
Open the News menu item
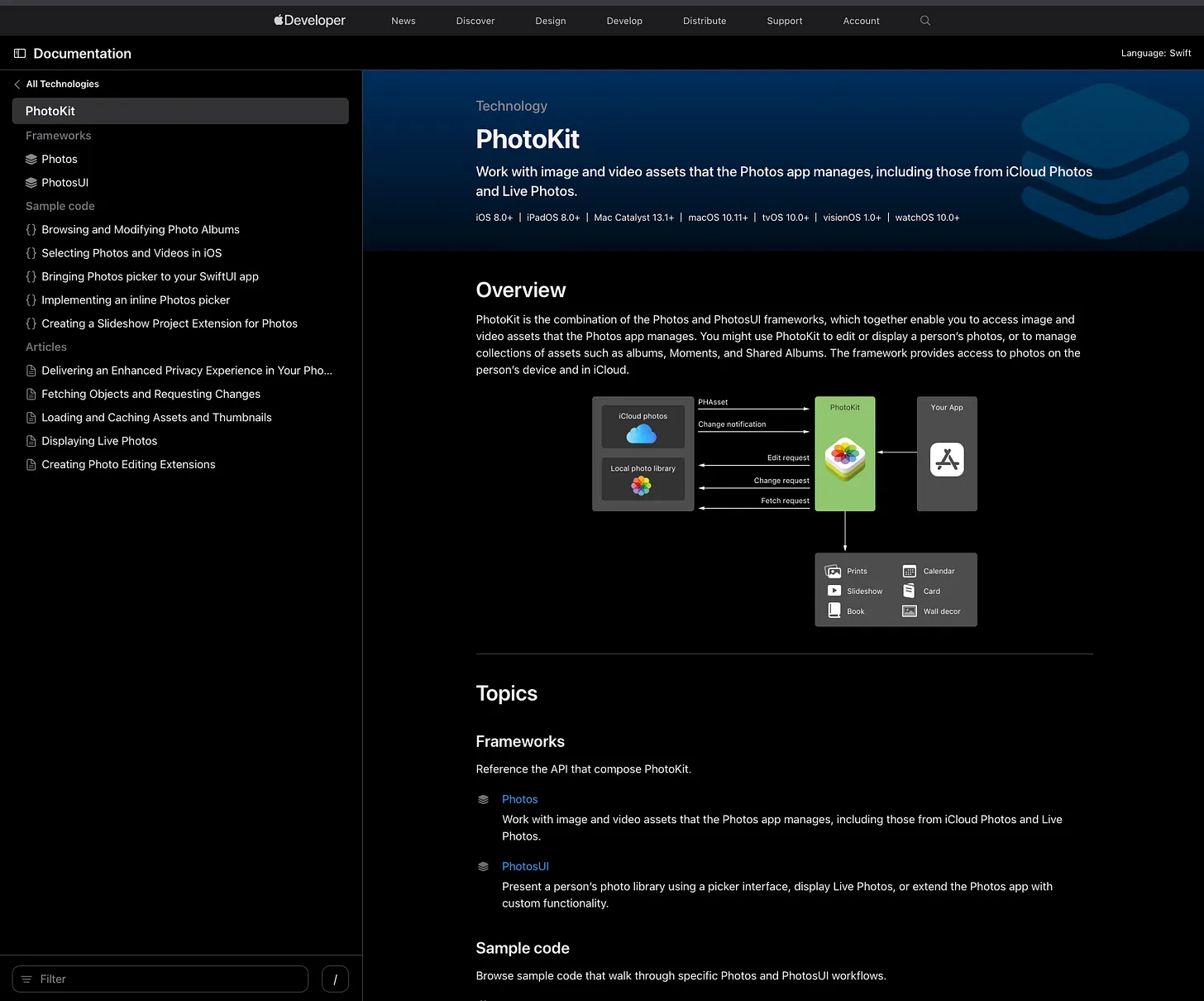pos(404,21)
